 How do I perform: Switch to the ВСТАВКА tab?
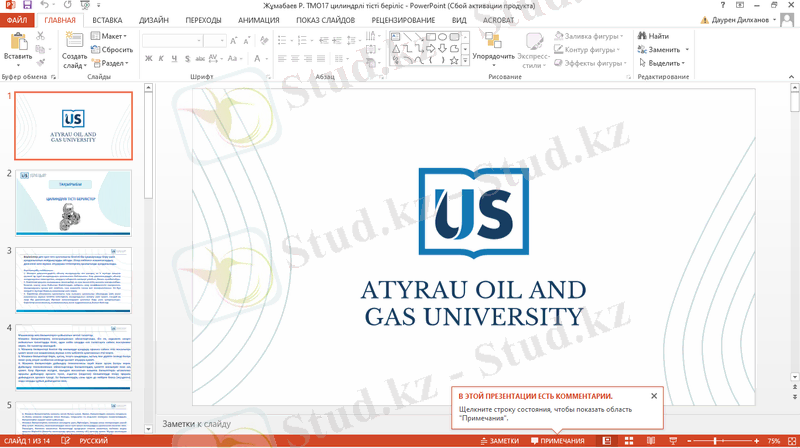(x=107, y=20)
